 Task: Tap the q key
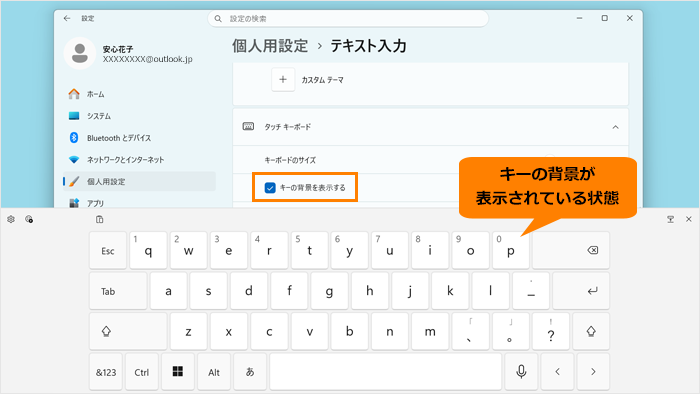click(148, 250)
